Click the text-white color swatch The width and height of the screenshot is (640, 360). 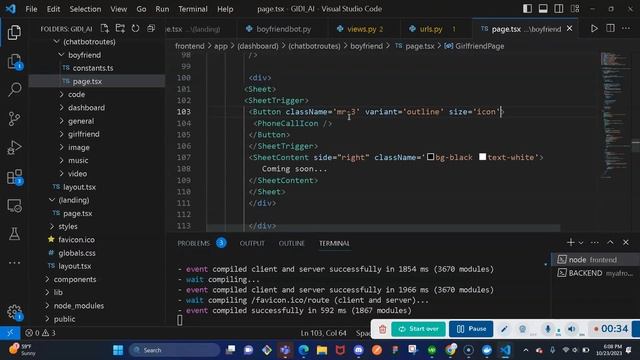pyautogui.click(x=482, y=157)
